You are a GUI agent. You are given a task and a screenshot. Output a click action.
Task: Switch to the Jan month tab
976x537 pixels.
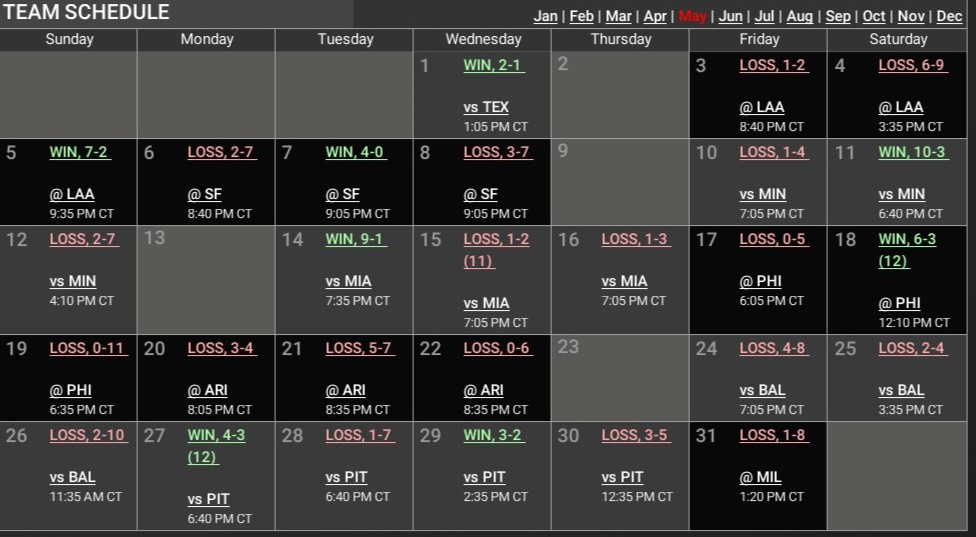(x=545, y=16)
